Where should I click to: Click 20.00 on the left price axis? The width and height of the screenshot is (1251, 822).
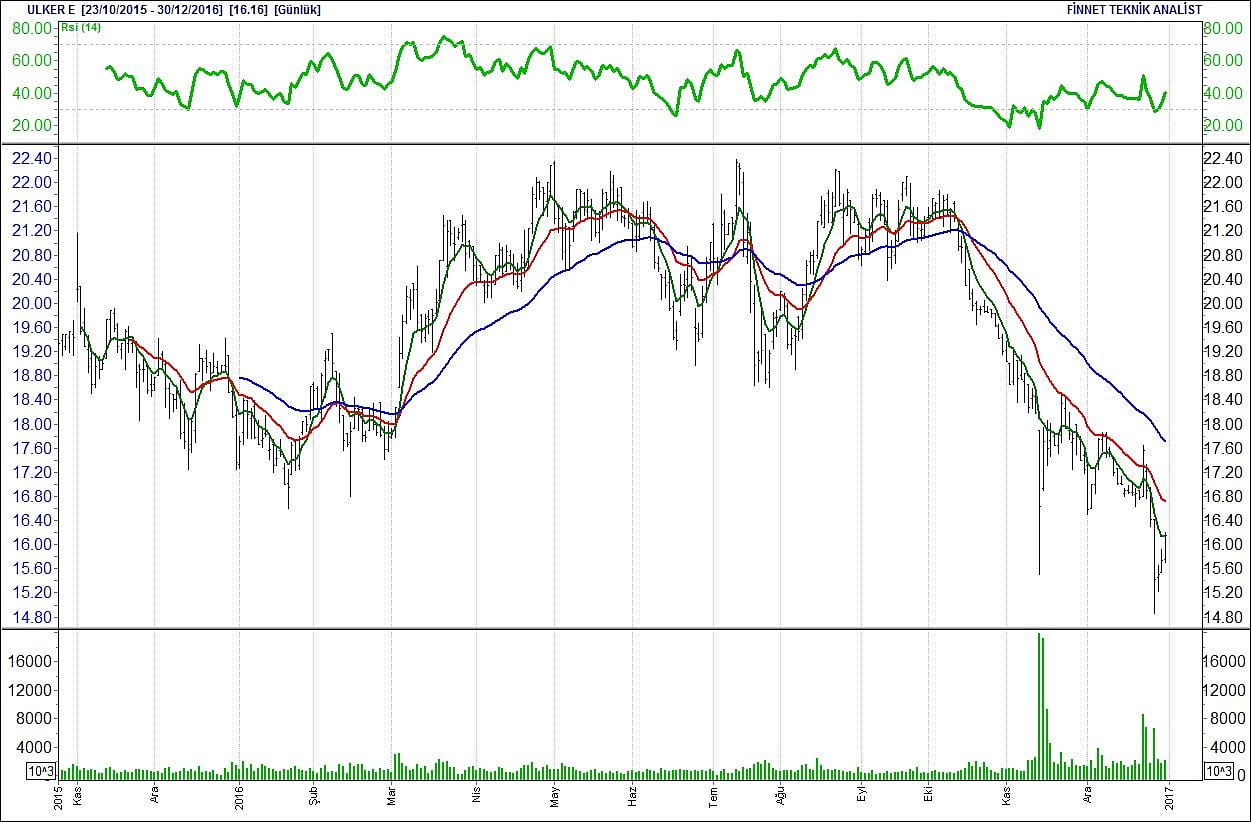[x=32, y=304]
